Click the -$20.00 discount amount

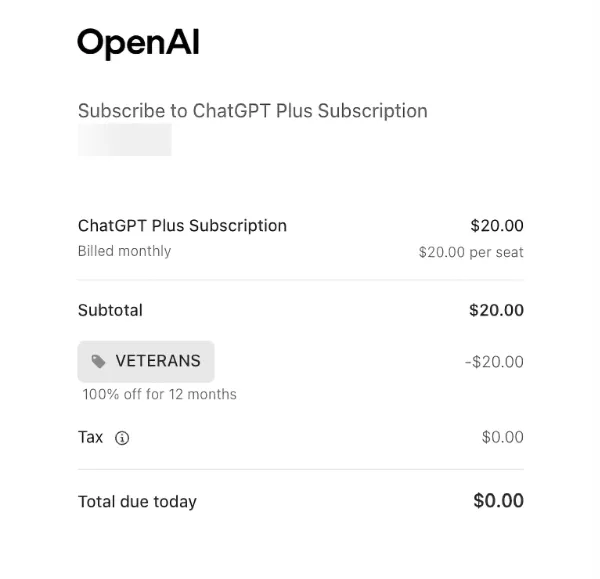[494, 362]
